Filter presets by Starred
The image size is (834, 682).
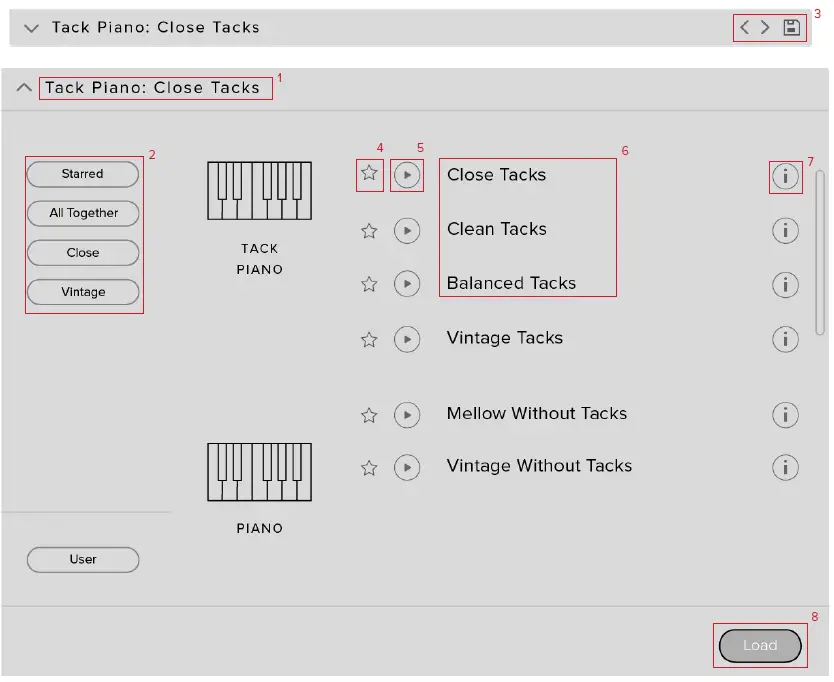coord(83,174)
